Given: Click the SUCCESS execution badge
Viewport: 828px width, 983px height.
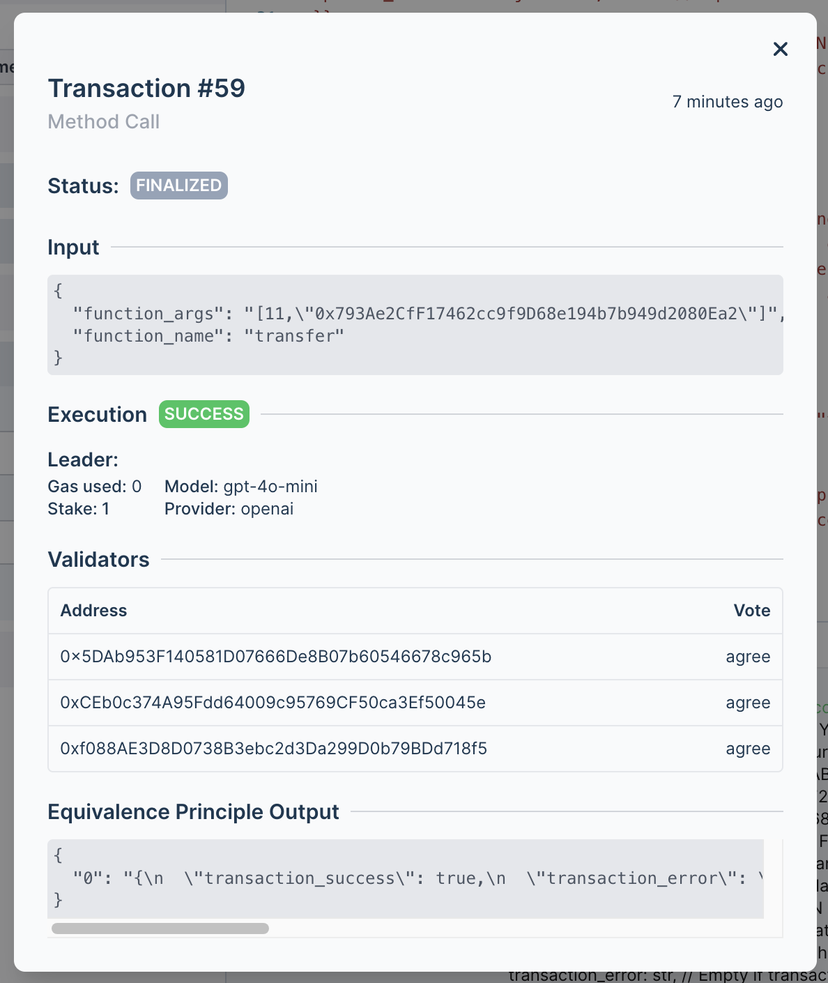Looking at the screenshot, I should coord(204,414).
